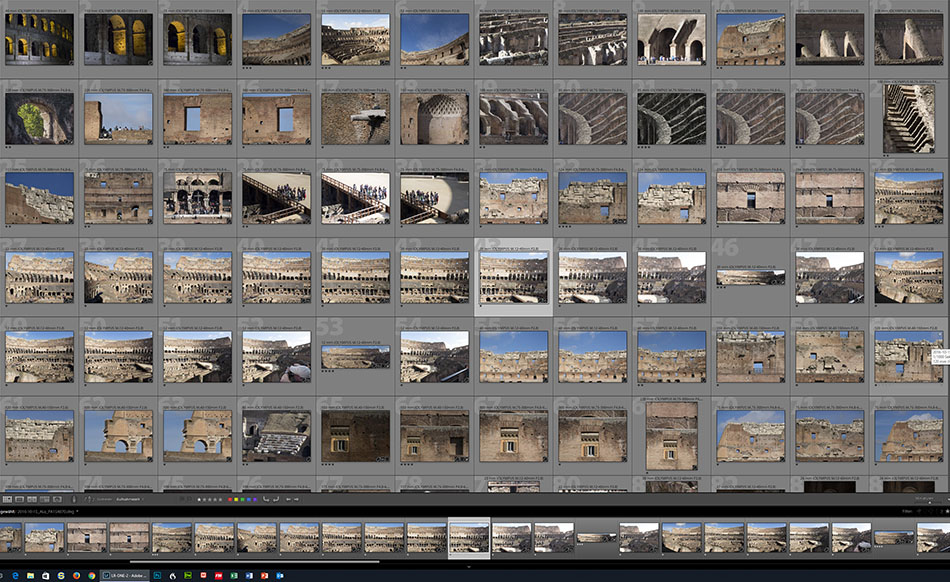The width and height of the screenshot is (950, 582).
Task: Open Compare view from toolbar
Action: tap(32, 499)
